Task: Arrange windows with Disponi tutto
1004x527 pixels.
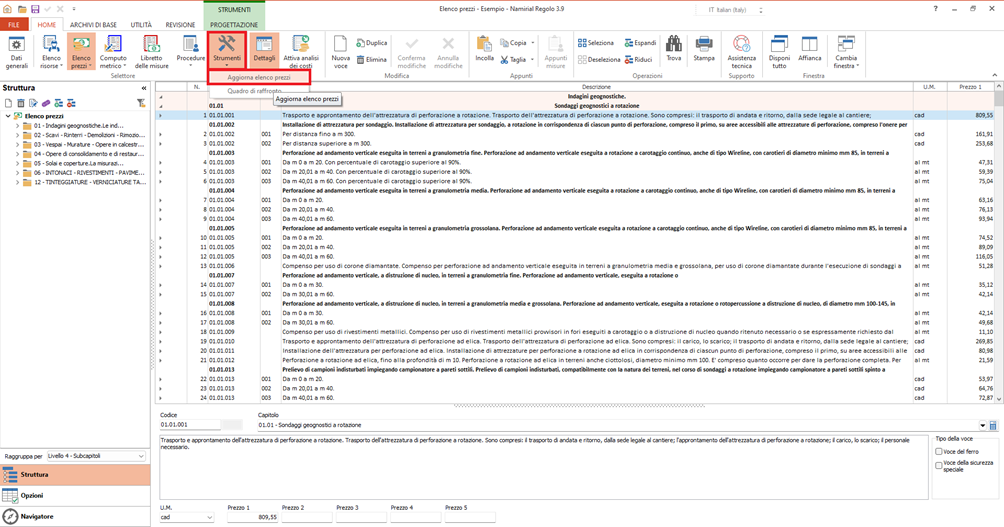Action: [779, 52]
